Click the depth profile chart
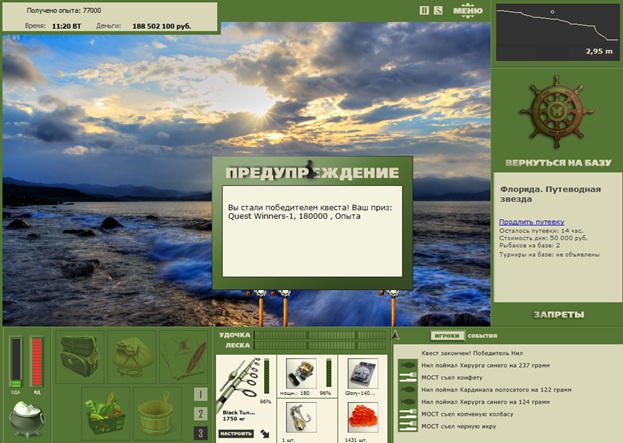 [x=557, y=33]
